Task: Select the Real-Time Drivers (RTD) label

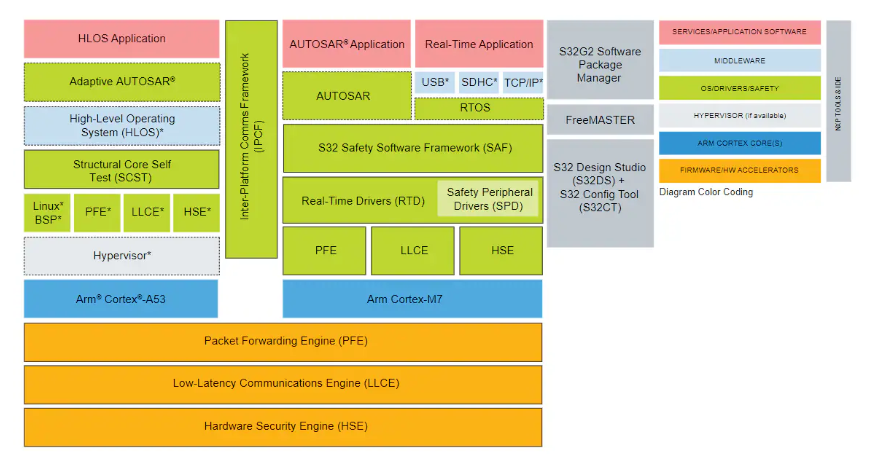Action: 363,201
